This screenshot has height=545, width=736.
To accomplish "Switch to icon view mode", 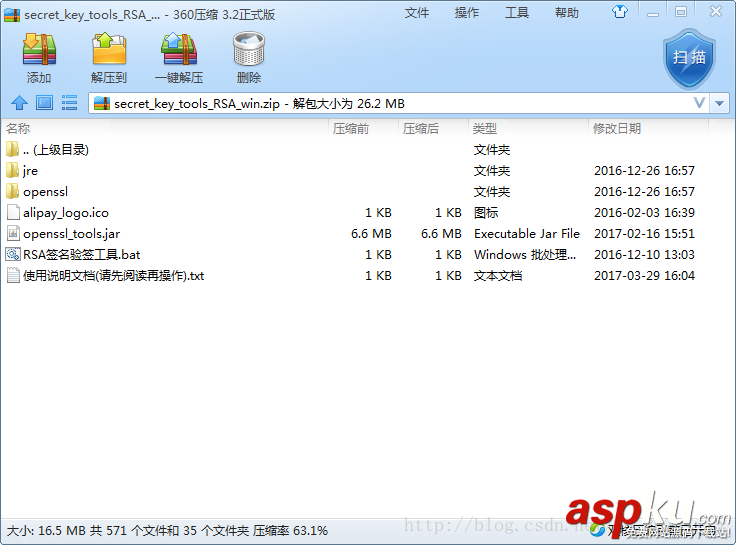I will coord(45,103).
